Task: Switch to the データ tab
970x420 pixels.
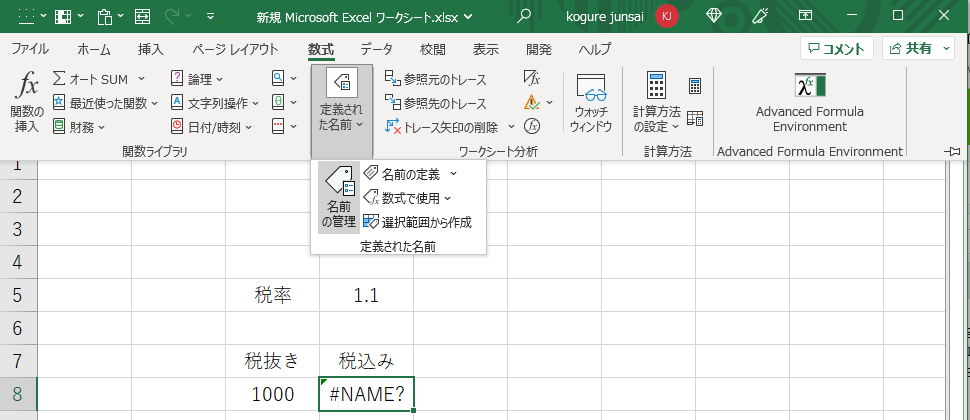Action: 376,49
